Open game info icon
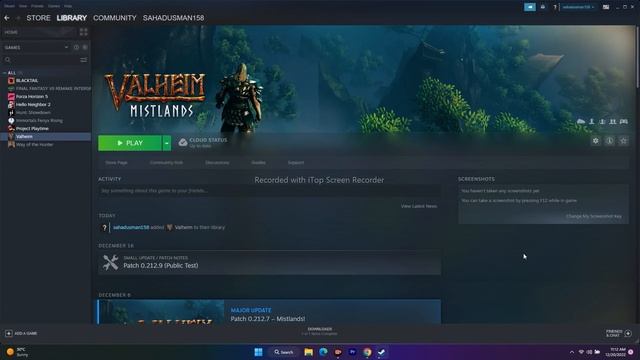Screen dimensions: 640x360 pos(609,141)
